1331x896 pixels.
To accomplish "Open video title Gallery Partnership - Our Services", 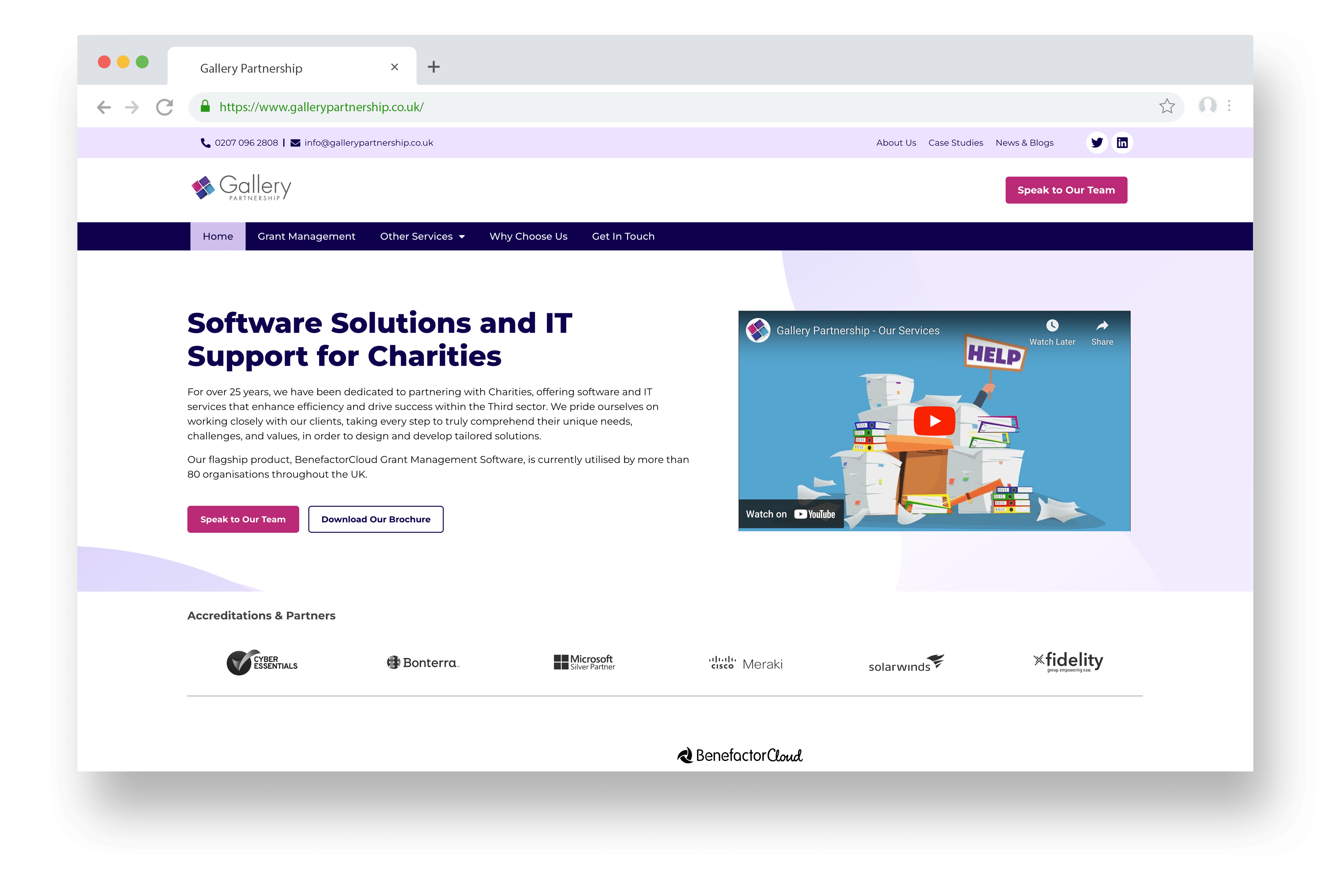I will (x=857, y=331).
